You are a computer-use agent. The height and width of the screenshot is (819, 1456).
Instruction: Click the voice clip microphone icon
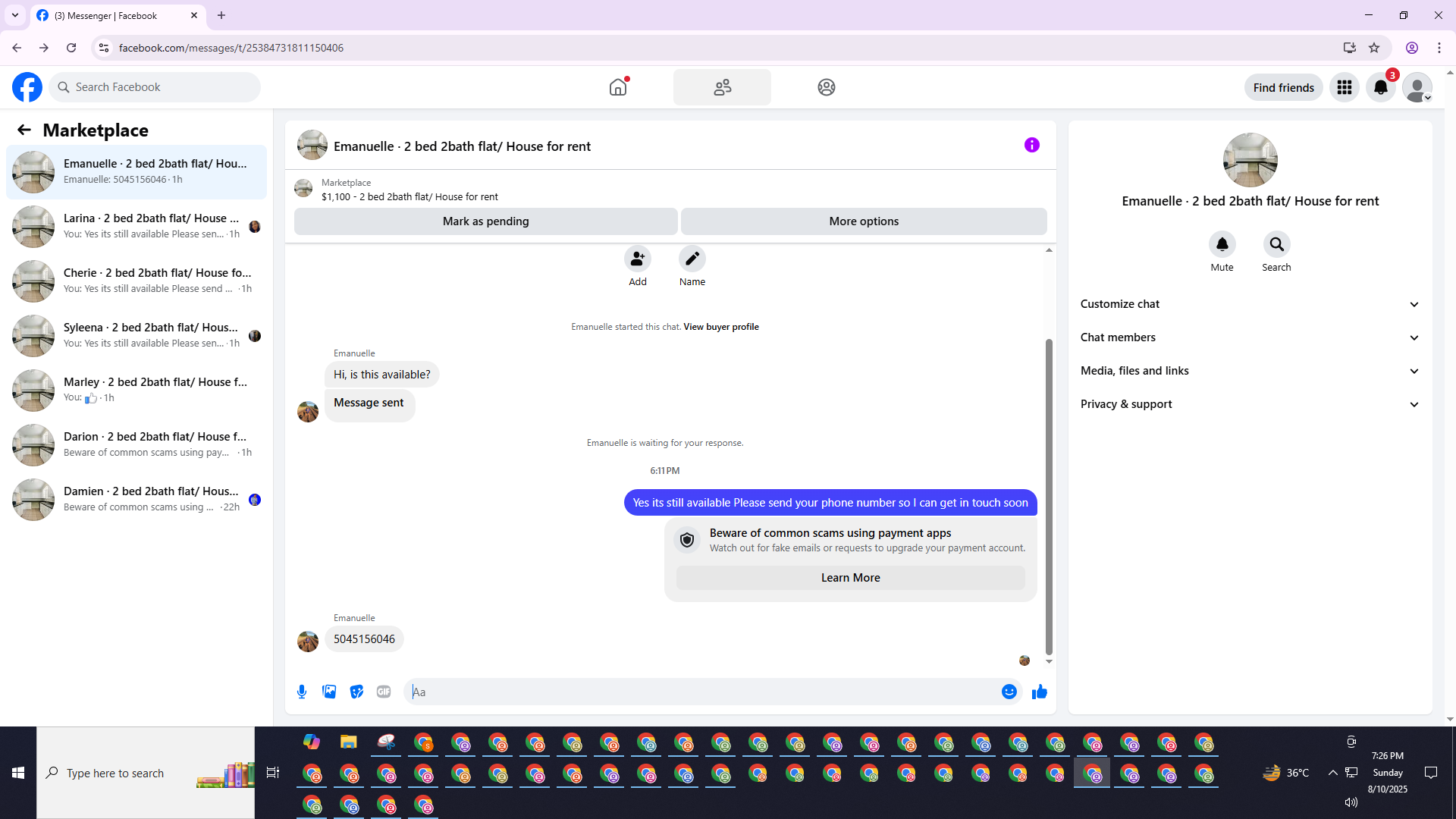pos(302,692)
